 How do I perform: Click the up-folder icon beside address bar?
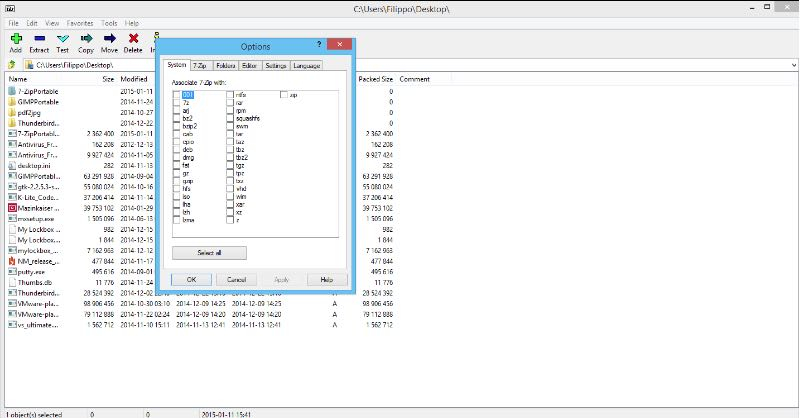coord(11,63)
